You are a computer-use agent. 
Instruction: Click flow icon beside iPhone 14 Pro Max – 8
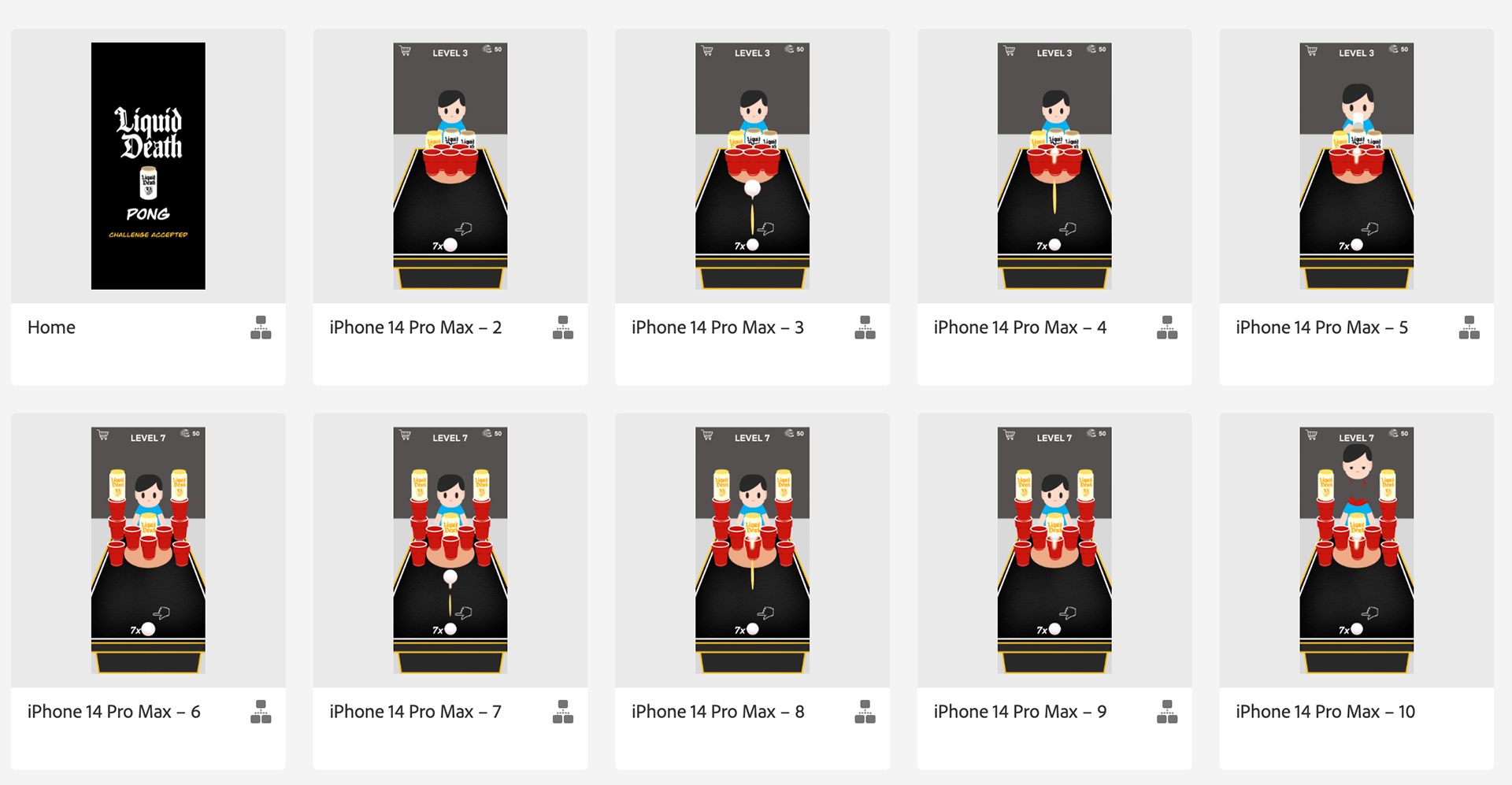(x=865, y=712)
